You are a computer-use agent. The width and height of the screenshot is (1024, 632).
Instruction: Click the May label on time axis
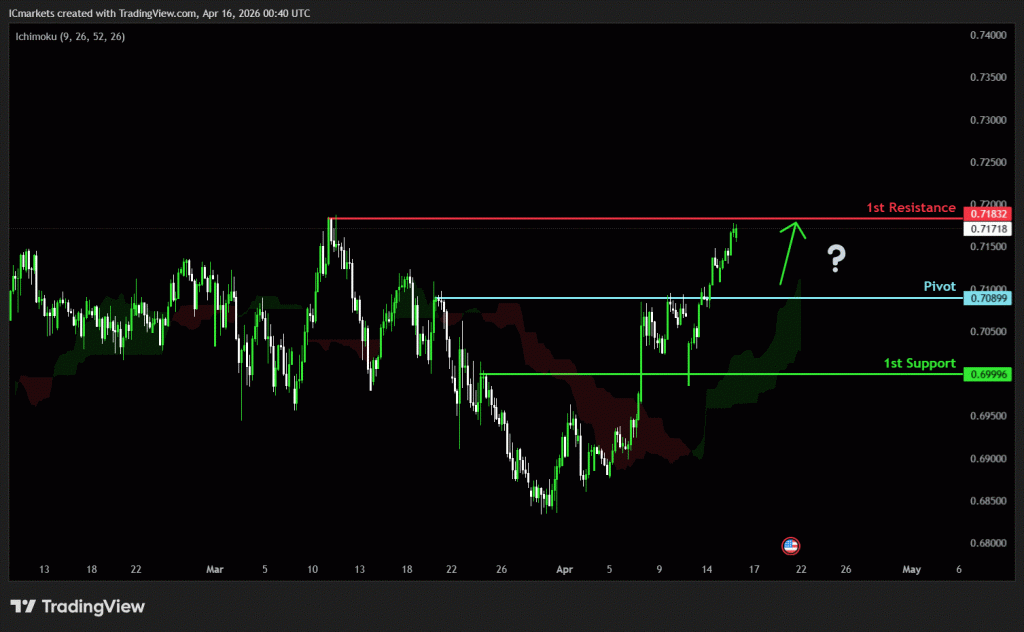click(x=911, y=569)
